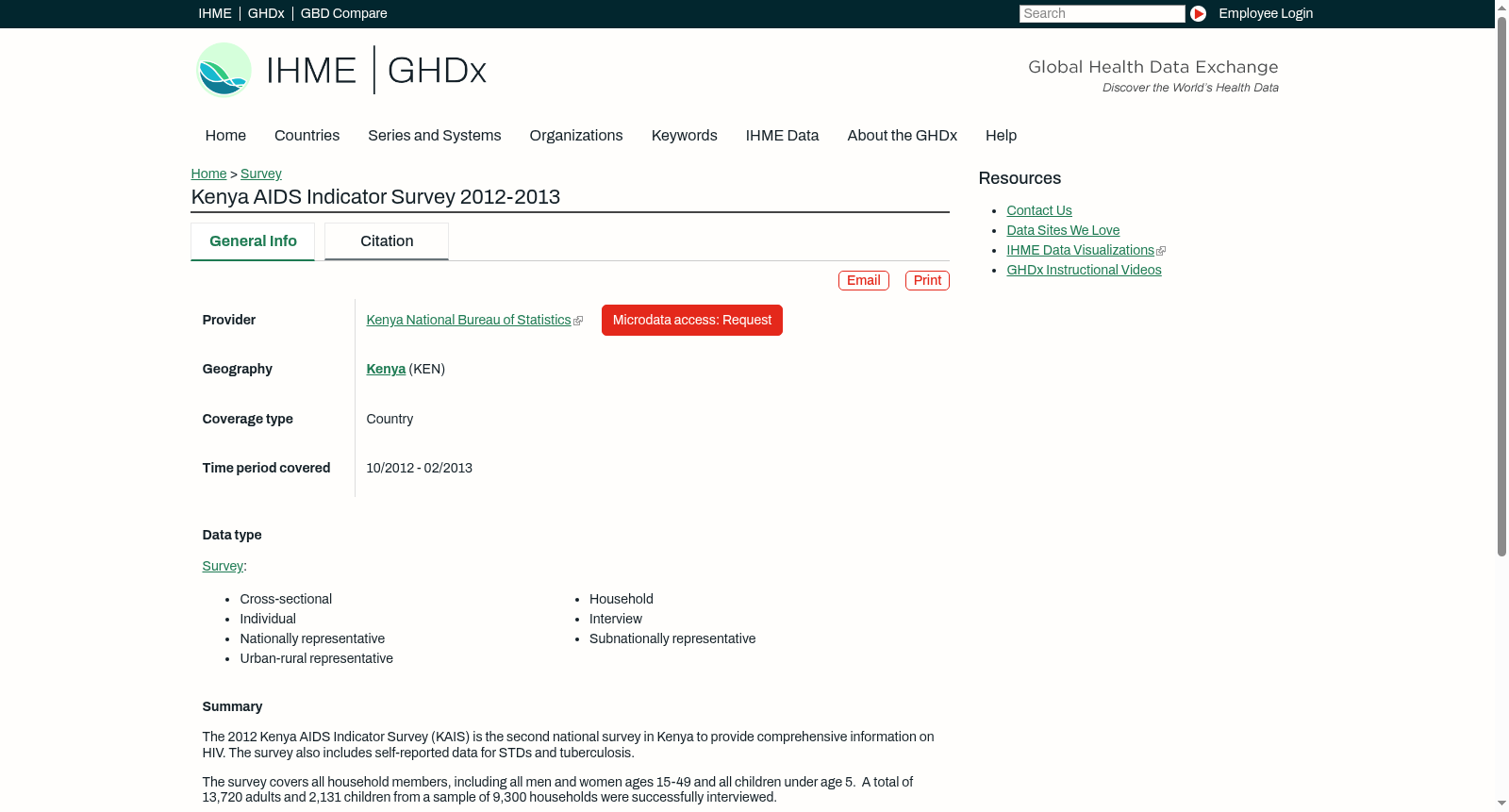
Task: Click Home breadcrumb link
Action: (208, 174)
